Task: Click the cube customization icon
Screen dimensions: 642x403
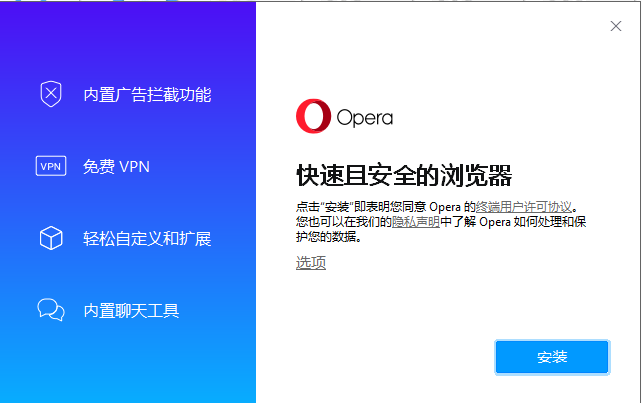Action: point(51,238)
